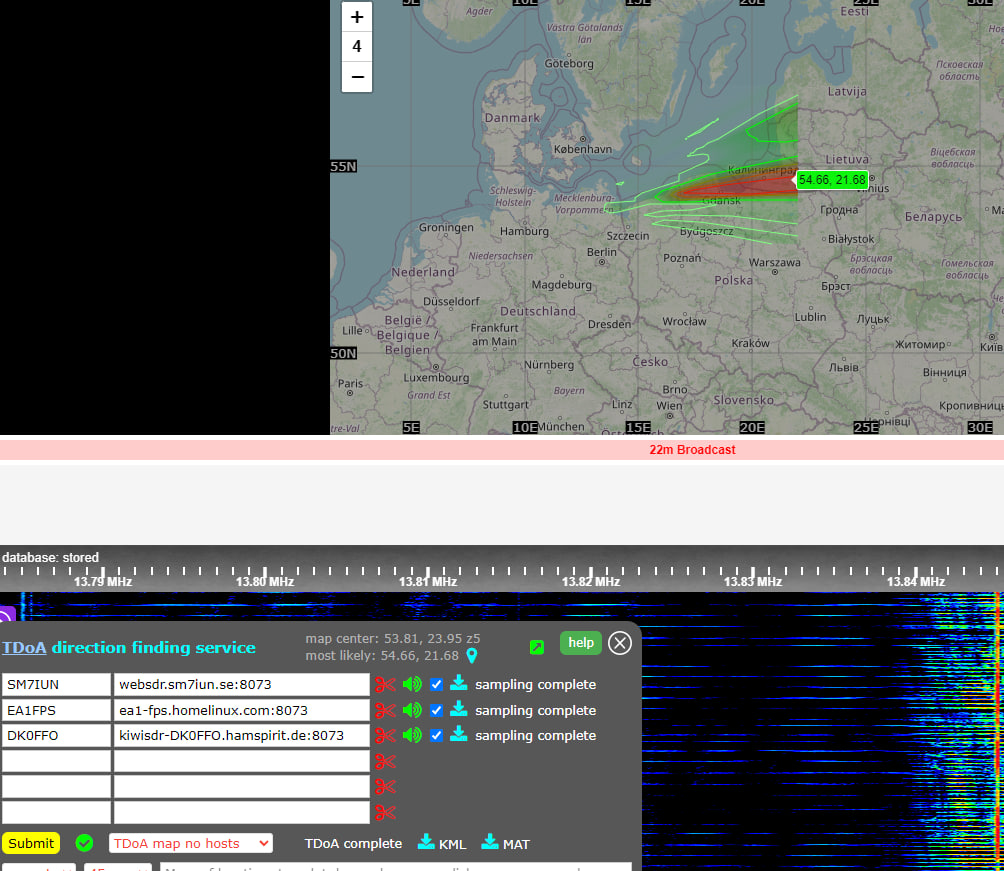Click scissors icon for SM7IUN host

click(x=385, y=685)
